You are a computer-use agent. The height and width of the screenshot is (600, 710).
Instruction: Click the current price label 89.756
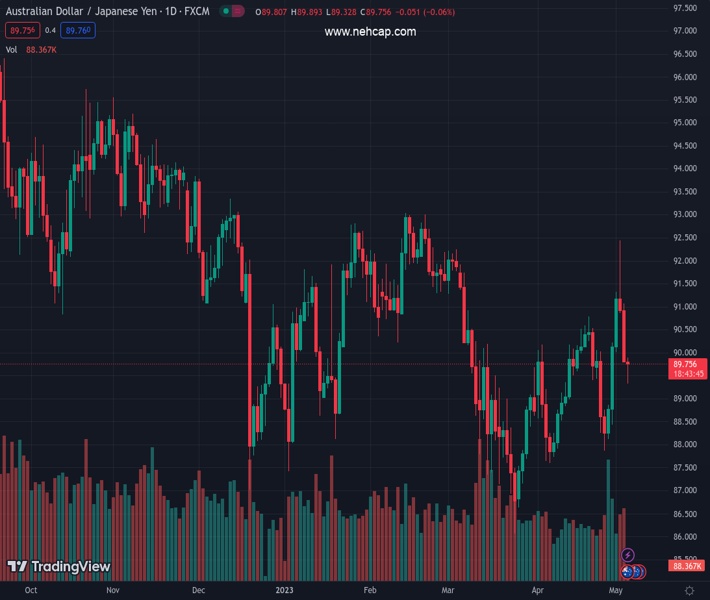click(689, 364)
